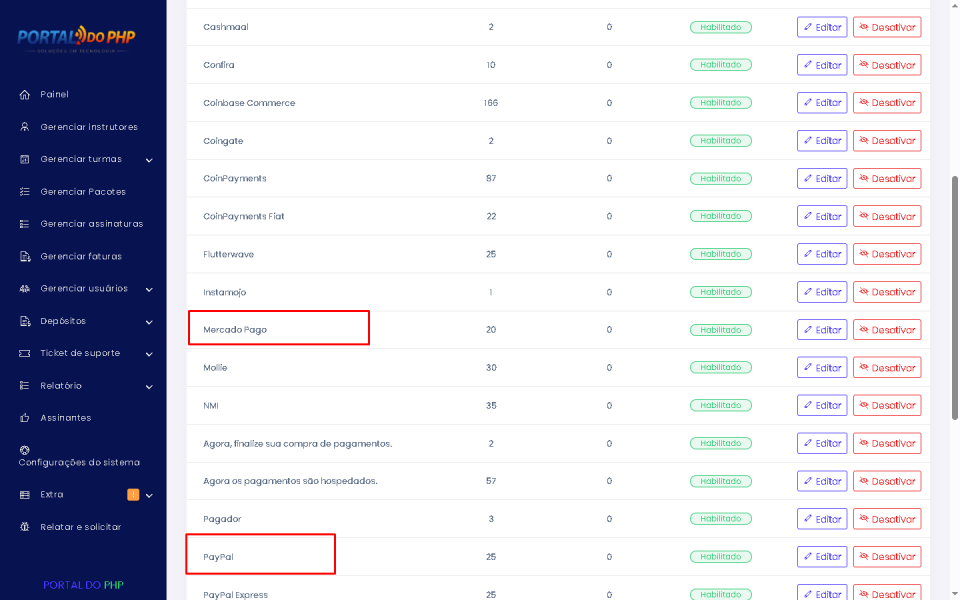The height and width of the screenshot is (600, 960).
Task: Click the PayPal gateway name
Action: (219, 557)
